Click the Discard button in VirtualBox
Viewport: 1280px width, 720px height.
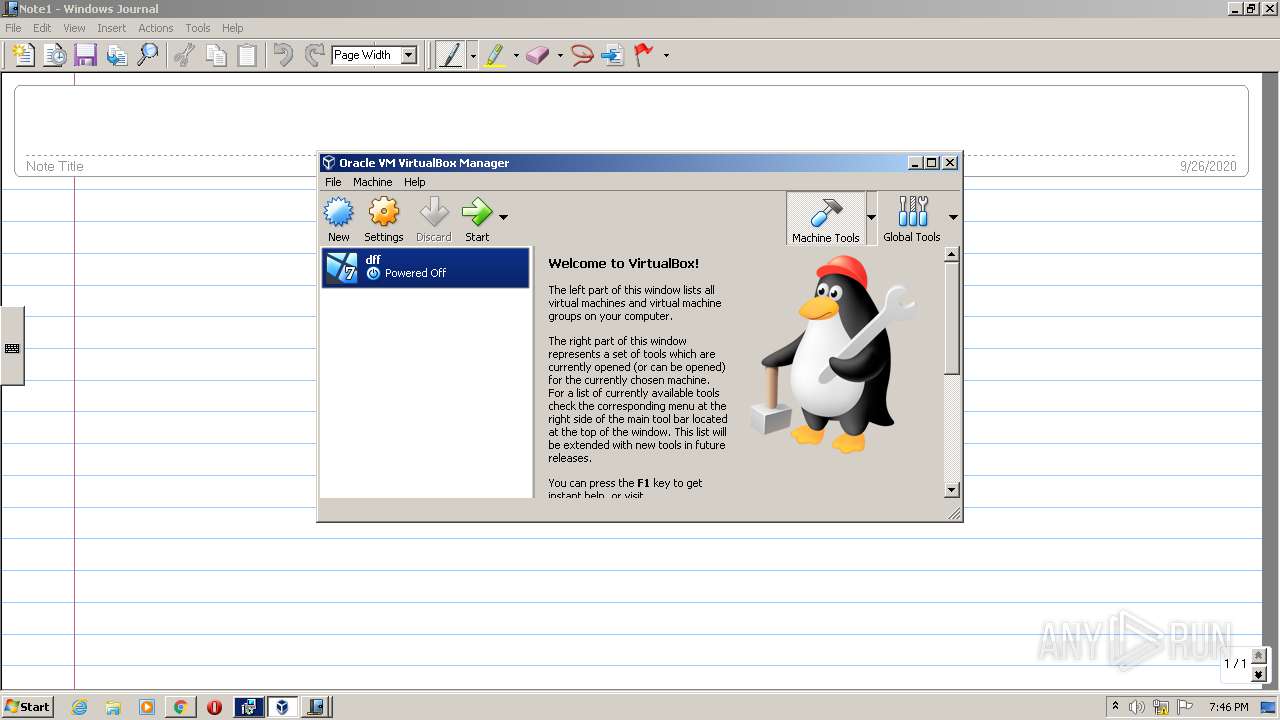(433, 219)
